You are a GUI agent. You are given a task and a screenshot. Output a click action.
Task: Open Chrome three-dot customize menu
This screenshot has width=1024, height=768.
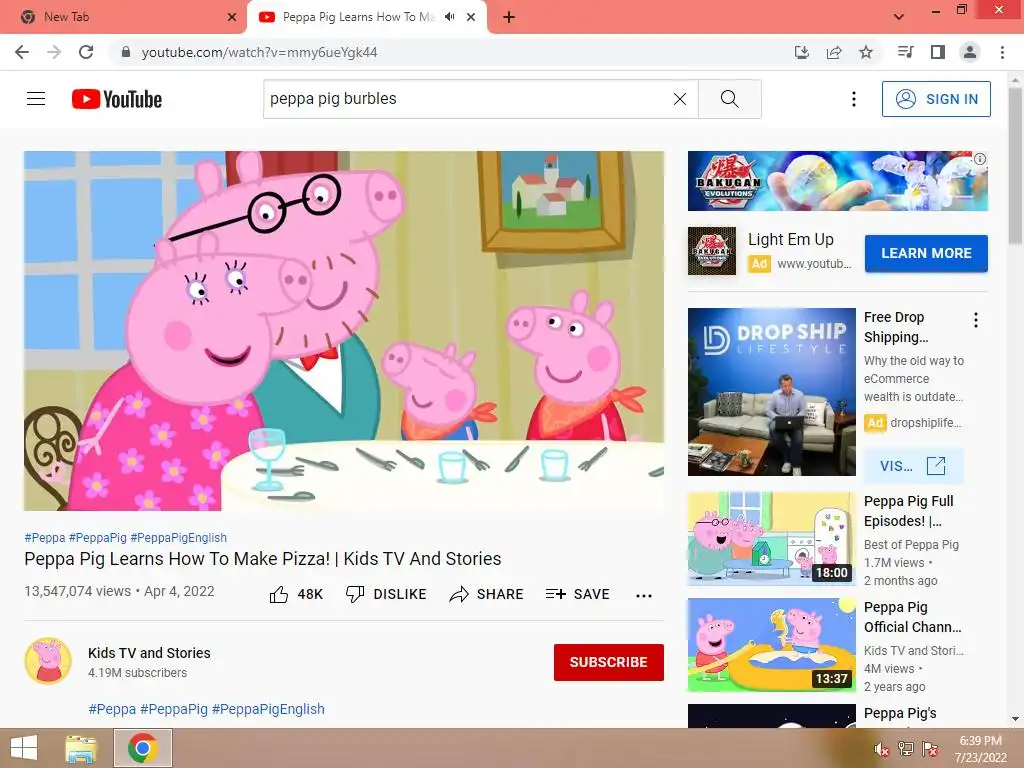click(1002, 52)
